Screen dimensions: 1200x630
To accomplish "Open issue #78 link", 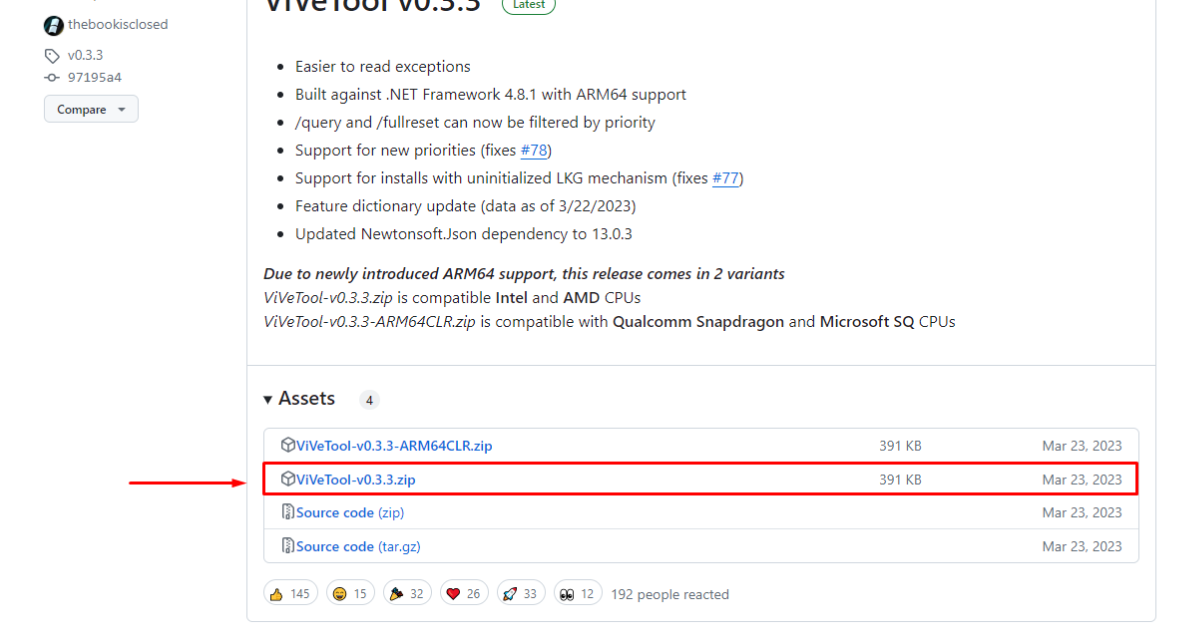I will pyautogui.click(x=533, y=150).
